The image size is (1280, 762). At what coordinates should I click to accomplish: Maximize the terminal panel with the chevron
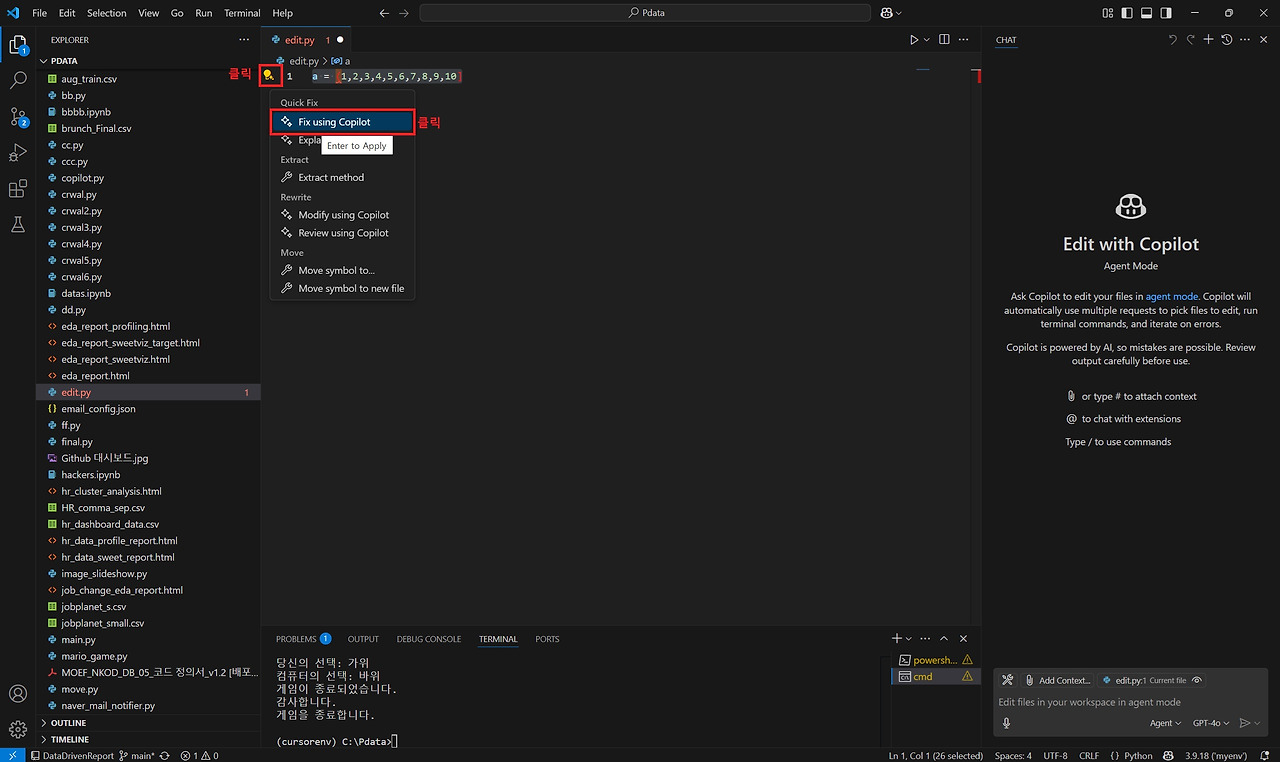pos(944,638)
